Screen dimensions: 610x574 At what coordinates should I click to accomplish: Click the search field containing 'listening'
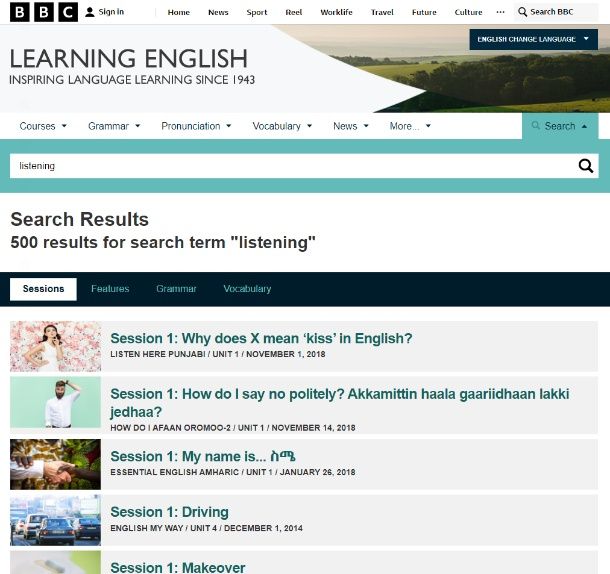point(290,166)
